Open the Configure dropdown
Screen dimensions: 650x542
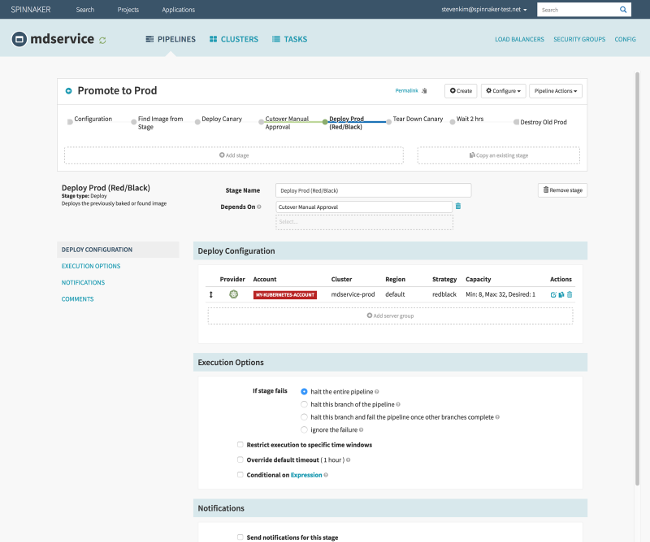pos(503,90)
